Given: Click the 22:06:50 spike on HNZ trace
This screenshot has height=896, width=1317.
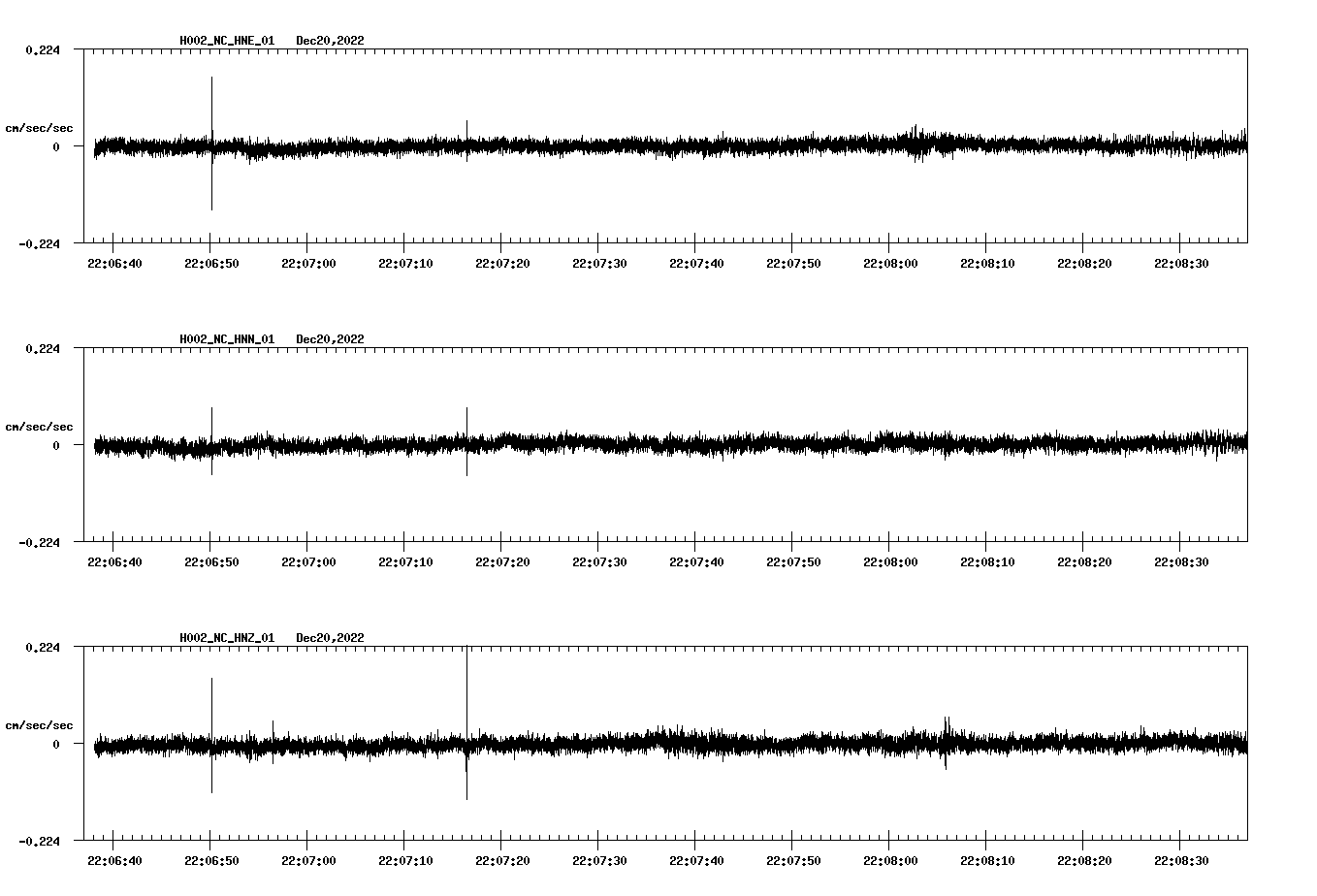Looking at the screenshot, I should [211, 735].
